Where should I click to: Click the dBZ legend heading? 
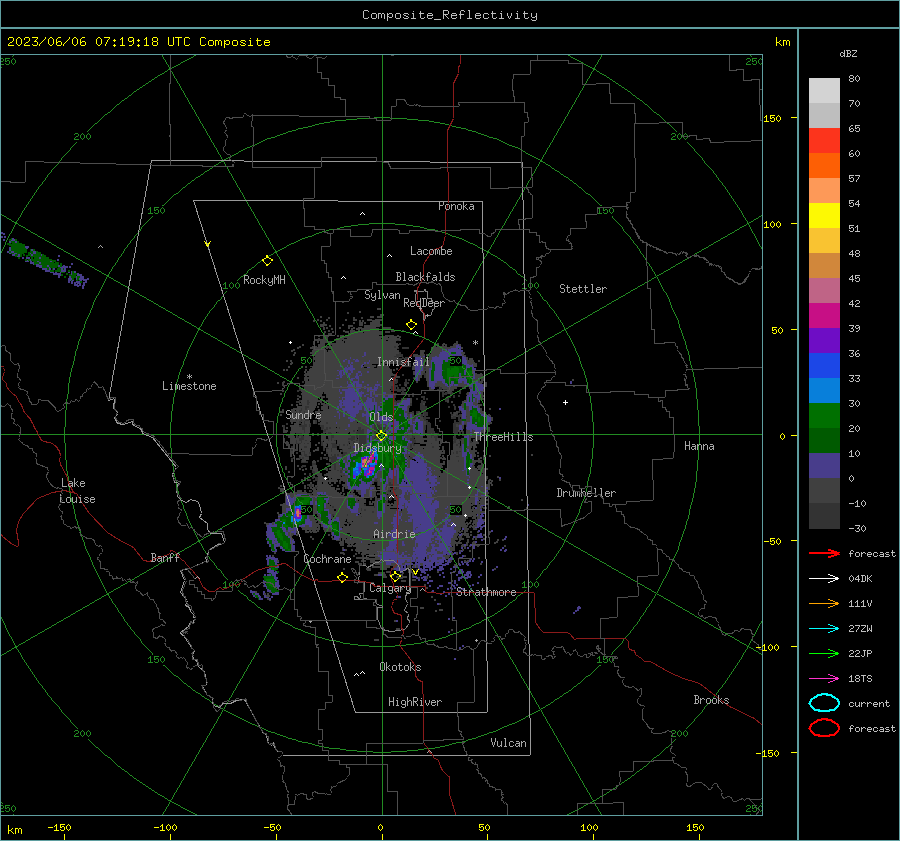click(848, 54)
